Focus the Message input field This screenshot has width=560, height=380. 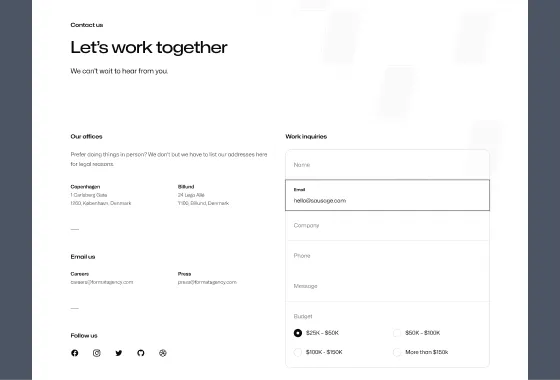(x=388, y=286)
